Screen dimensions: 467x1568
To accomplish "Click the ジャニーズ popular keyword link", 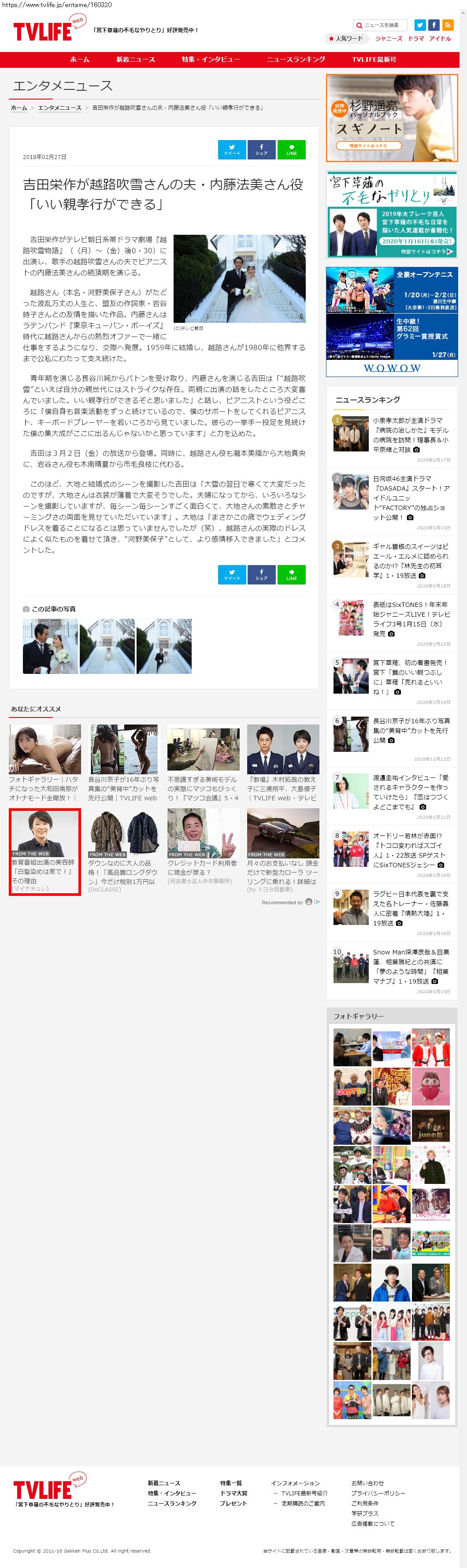I will click(x=388, y=38).
